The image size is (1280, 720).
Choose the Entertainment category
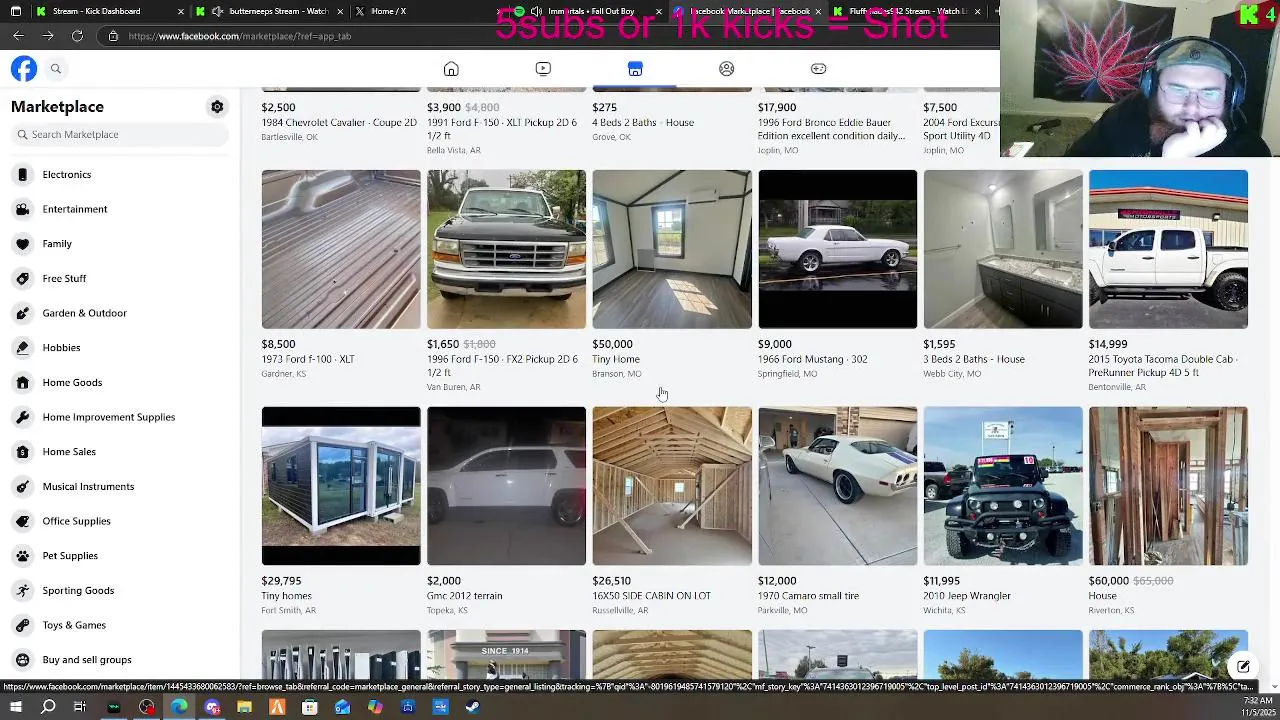pyautogui.click(x=121, y=209)
